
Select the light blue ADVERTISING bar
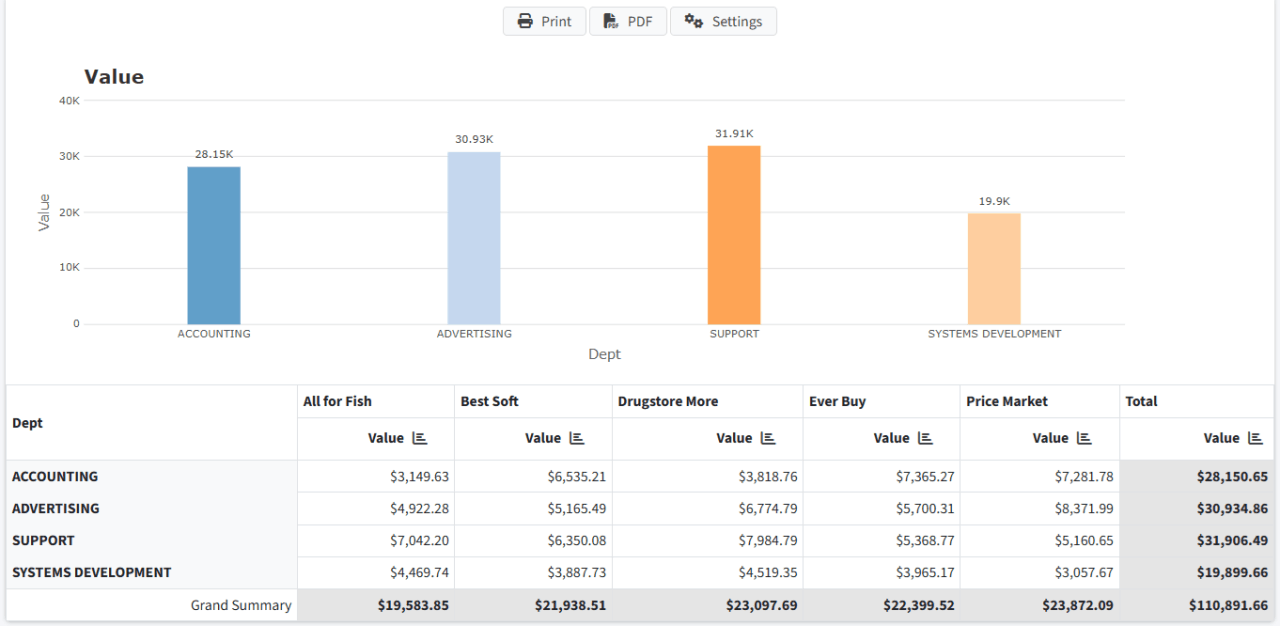474,238
